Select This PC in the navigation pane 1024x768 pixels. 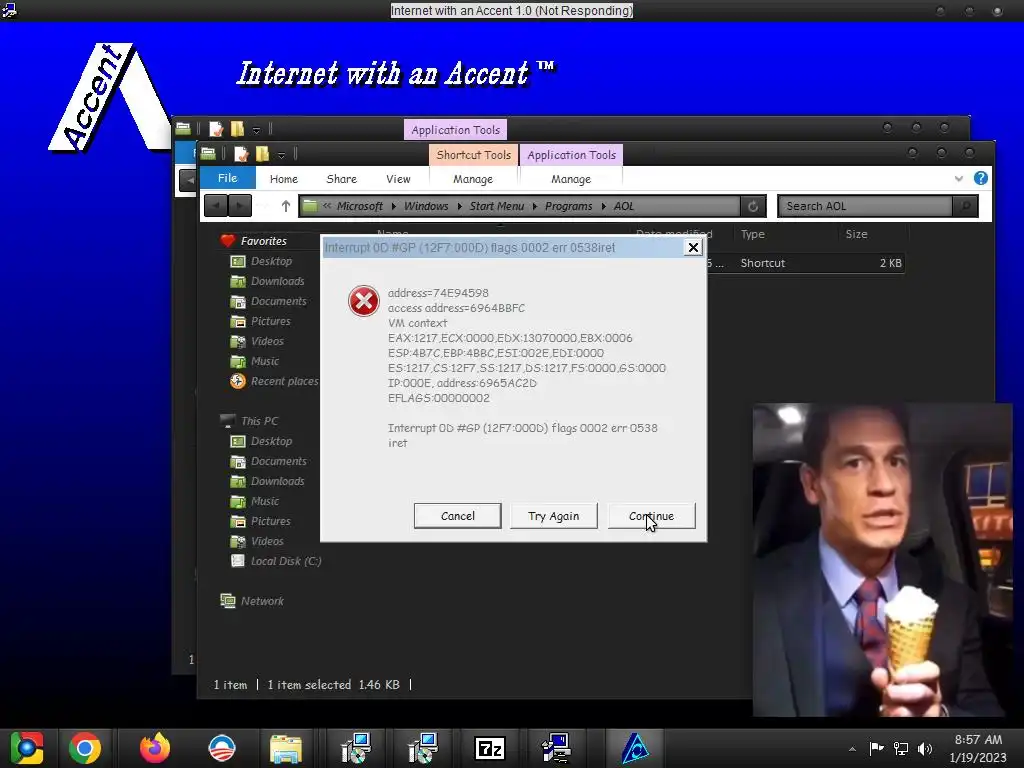[259, 421]
